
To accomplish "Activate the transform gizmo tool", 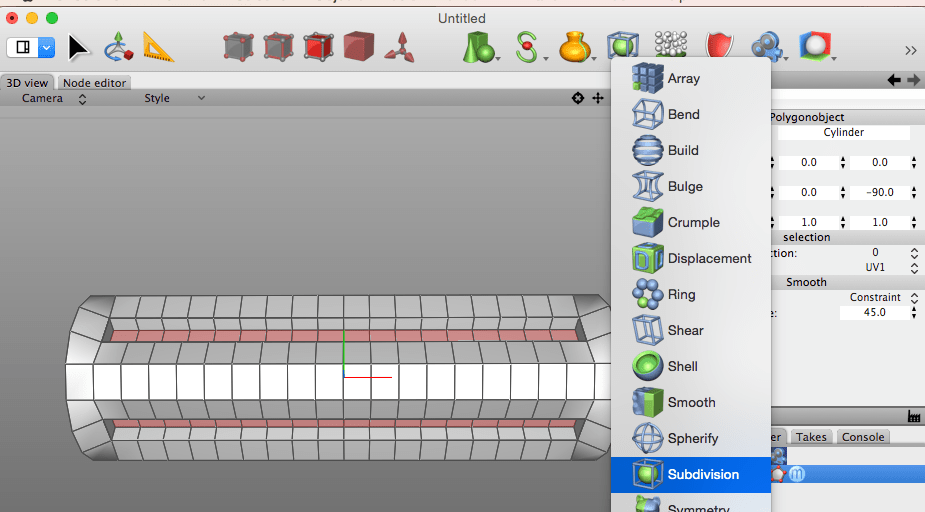I will pos(118,47).
